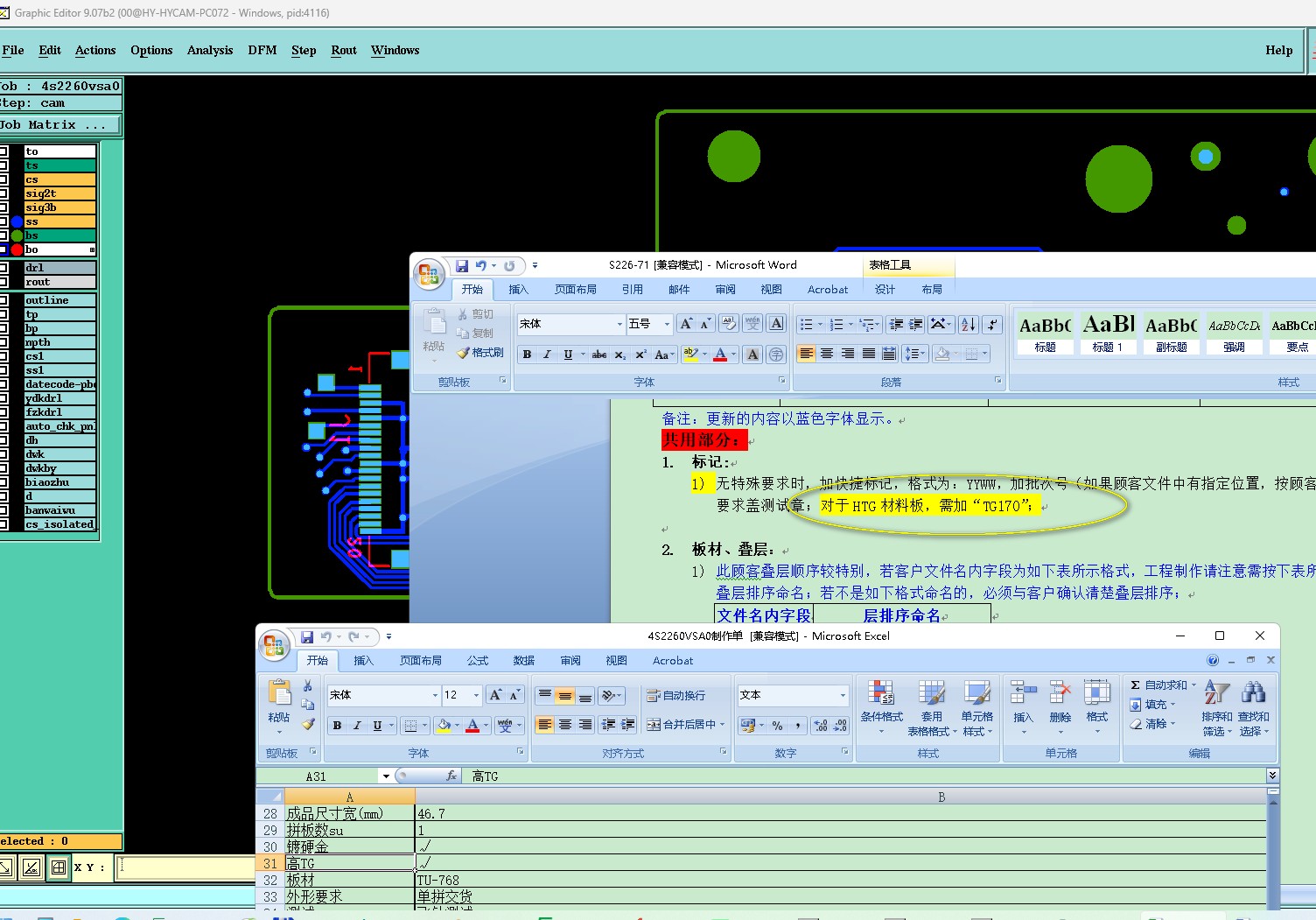Click the blue color dot beside layer ss
Image resolution: width=1316 pixels, height=920 pixels.
(x=17, y=221)
